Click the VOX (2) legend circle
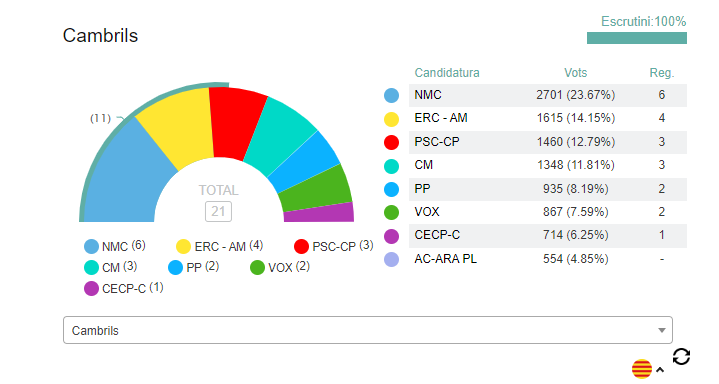This screenshot has width=719, height=384. [x=257, y=267]
